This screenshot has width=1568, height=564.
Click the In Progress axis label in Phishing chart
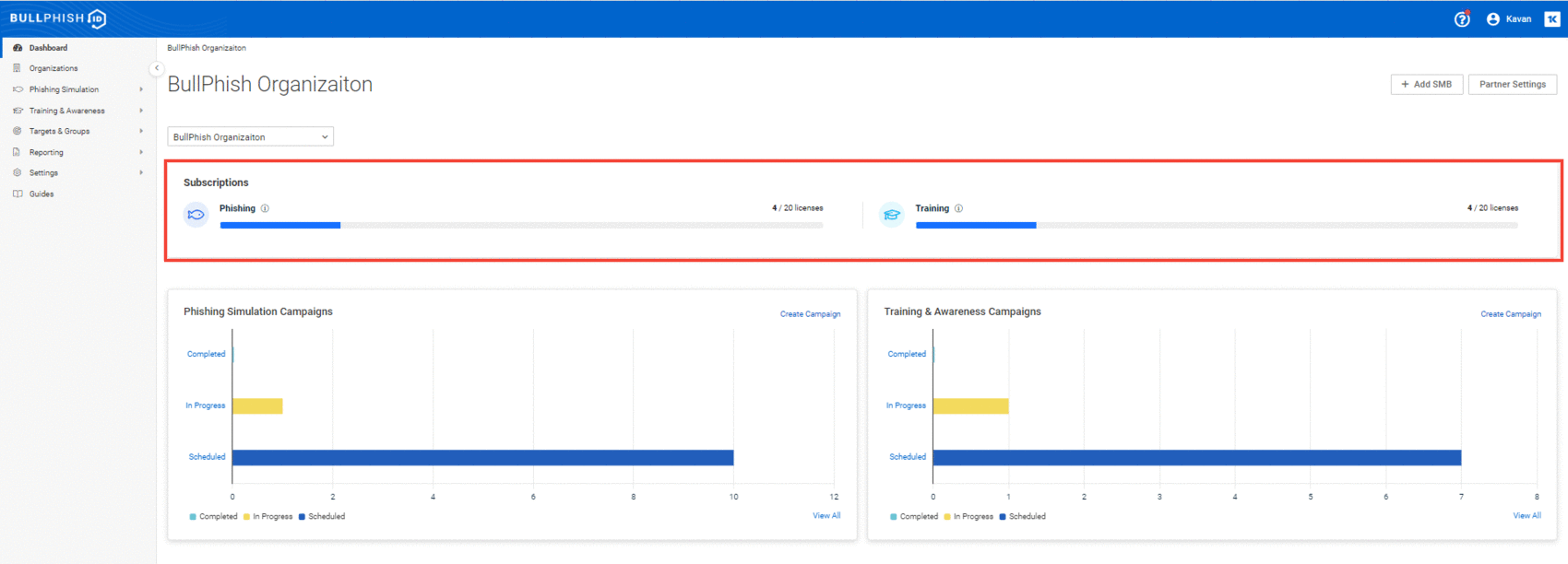point(205,405)
